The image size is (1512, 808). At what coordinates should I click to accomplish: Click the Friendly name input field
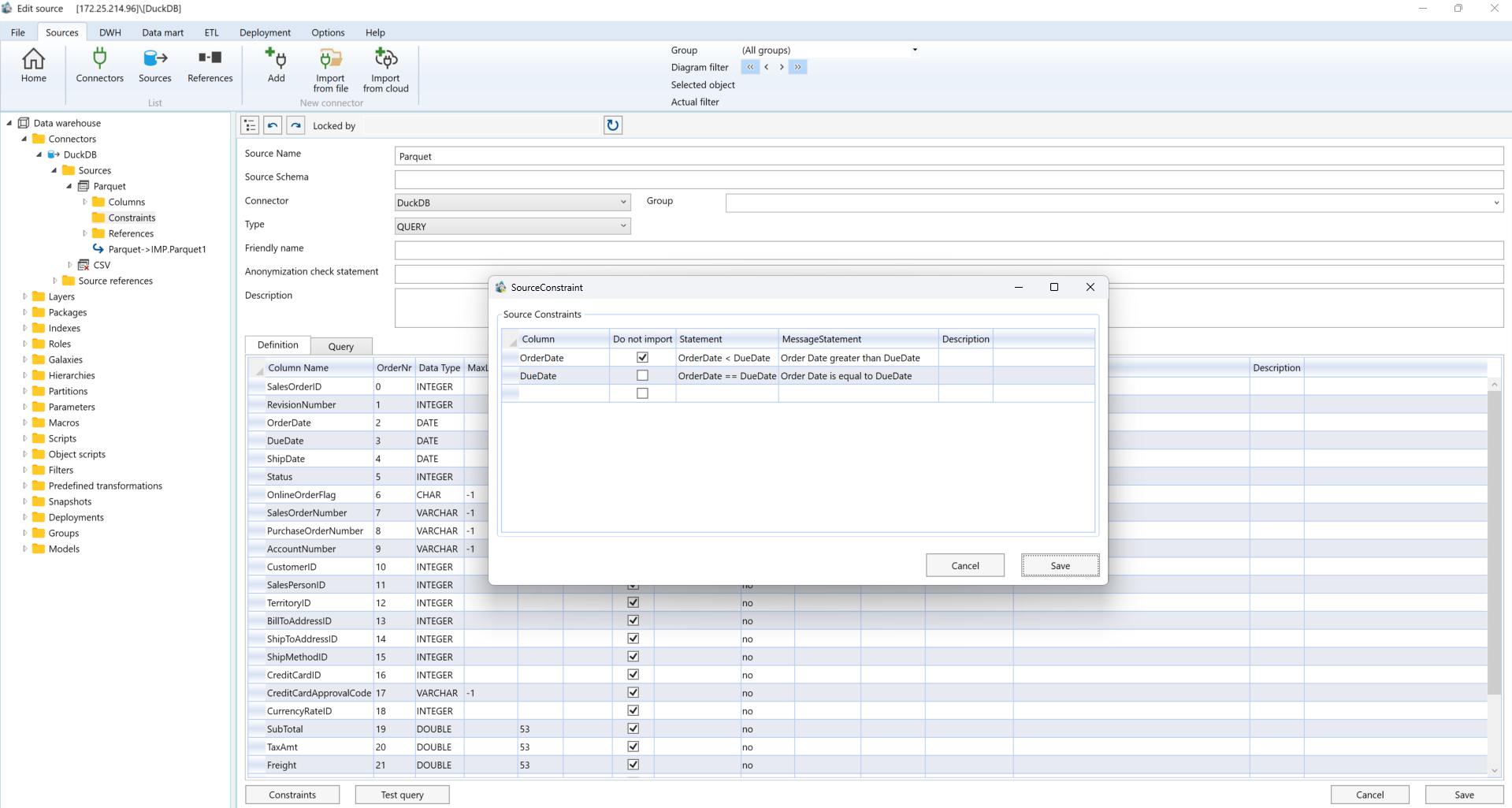(x=949, y=250)
